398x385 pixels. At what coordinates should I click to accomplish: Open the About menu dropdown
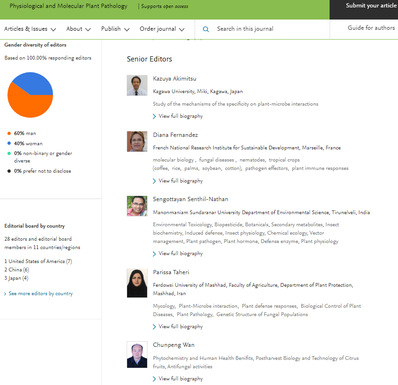tap(78, 29)
